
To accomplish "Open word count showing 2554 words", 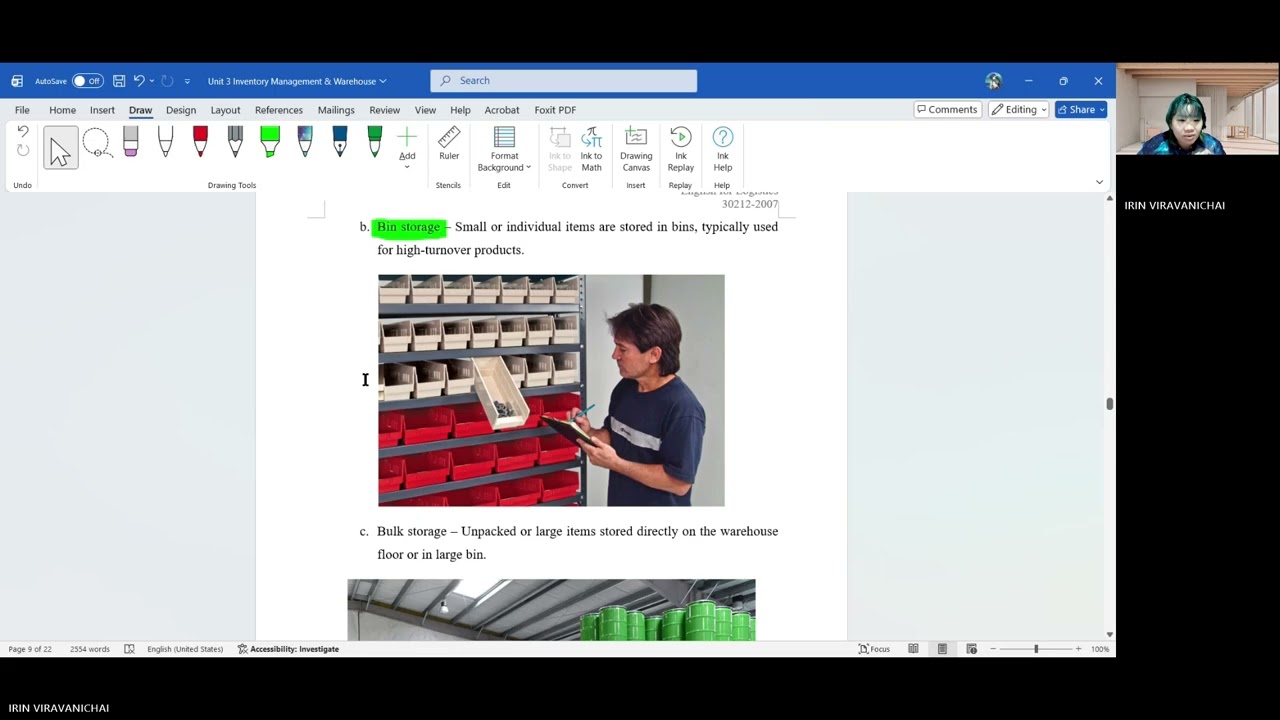I will tap(90, 649).
